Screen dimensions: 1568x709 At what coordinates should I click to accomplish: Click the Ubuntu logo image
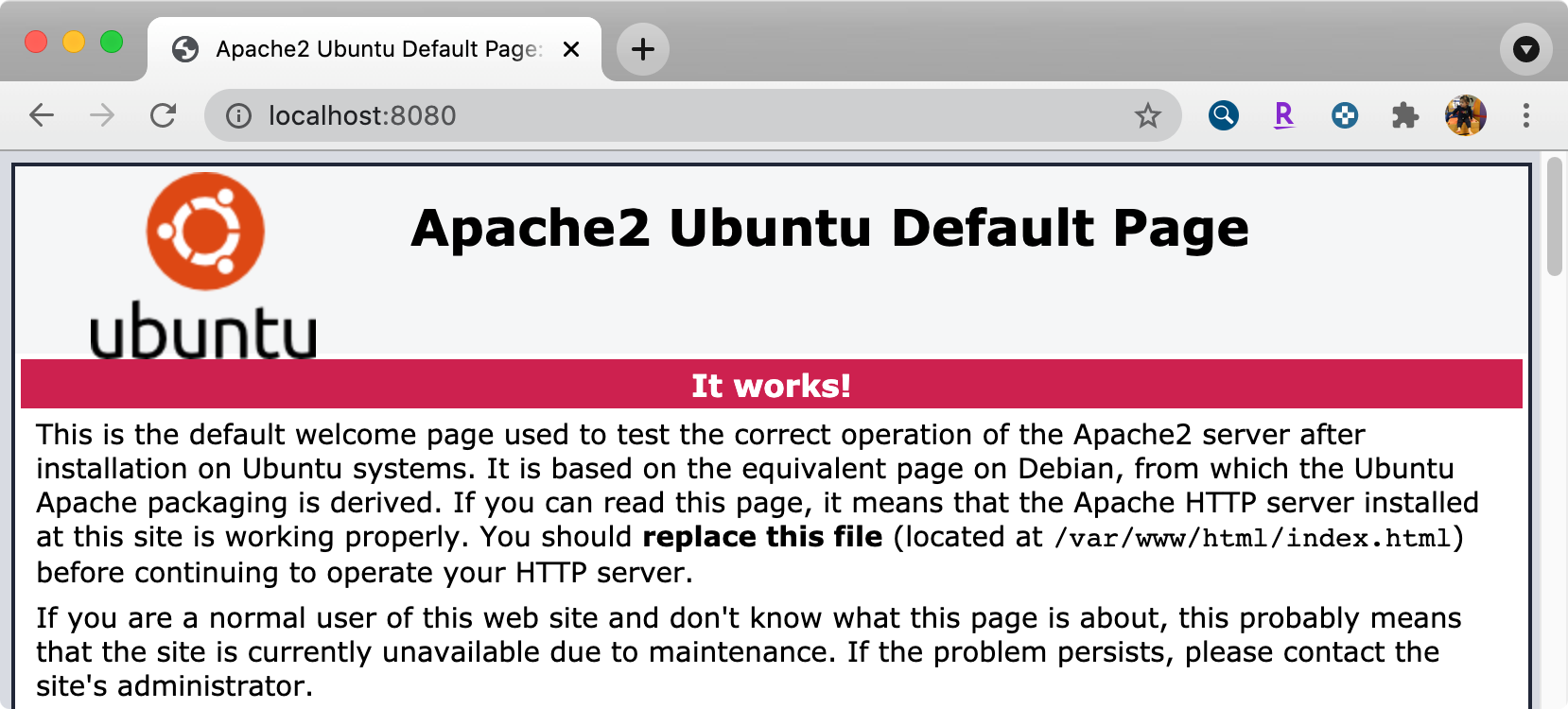pos(204,265)
